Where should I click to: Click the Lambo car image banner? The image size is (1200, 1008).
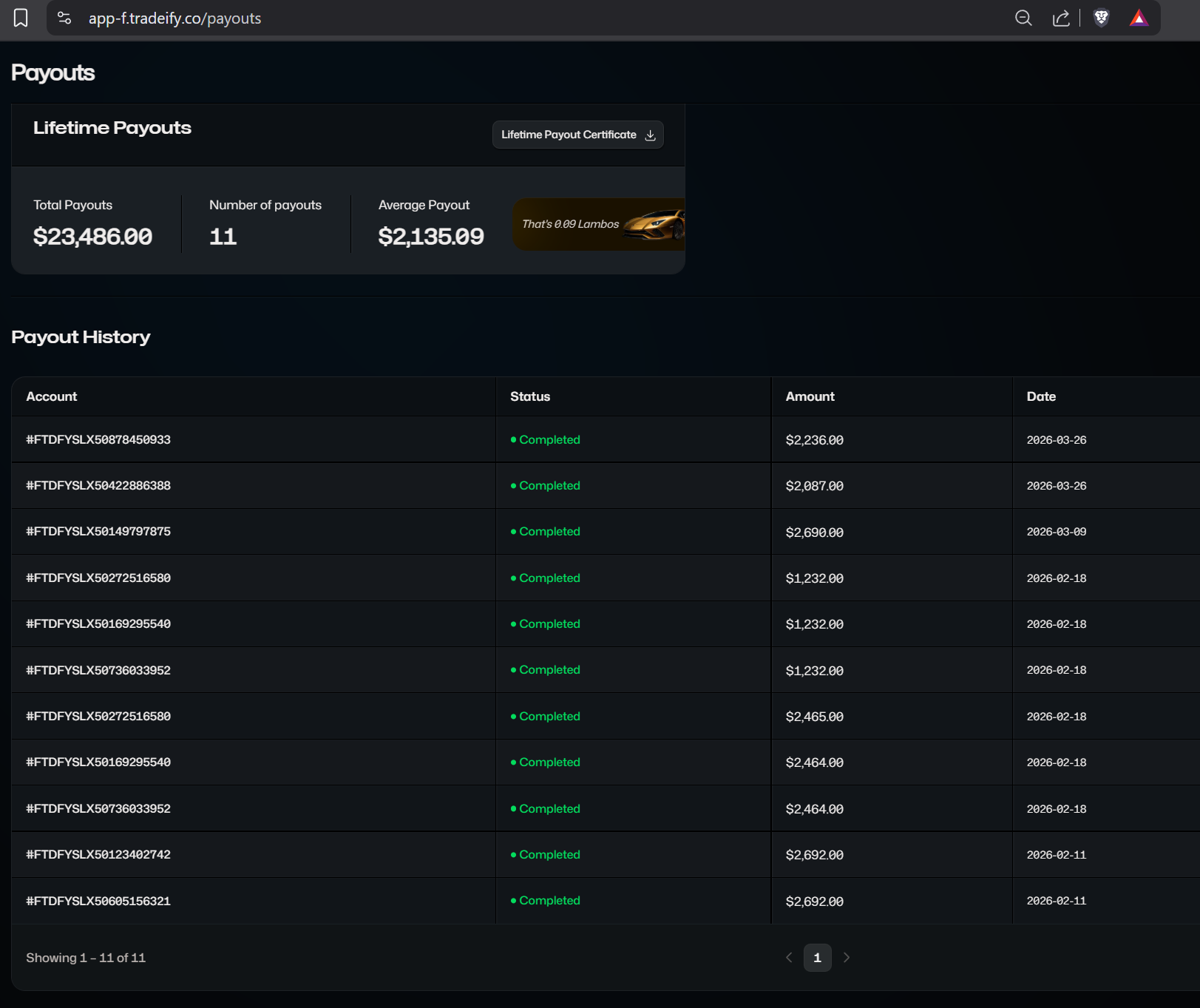tap(651, 224)
